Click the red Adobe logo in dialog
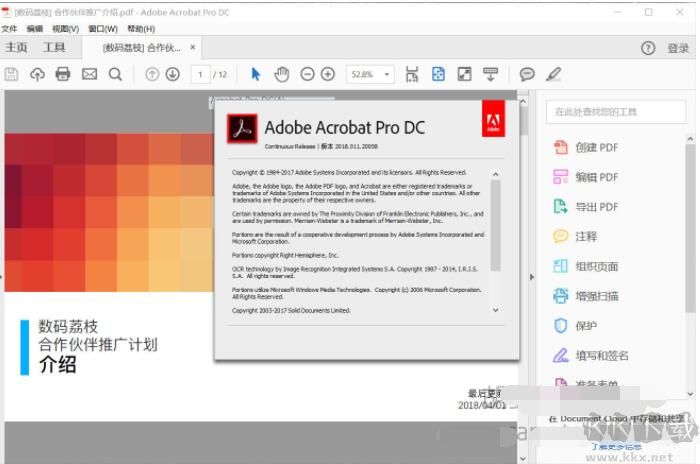Screen dimensions: 700x464 coord(493,118)
